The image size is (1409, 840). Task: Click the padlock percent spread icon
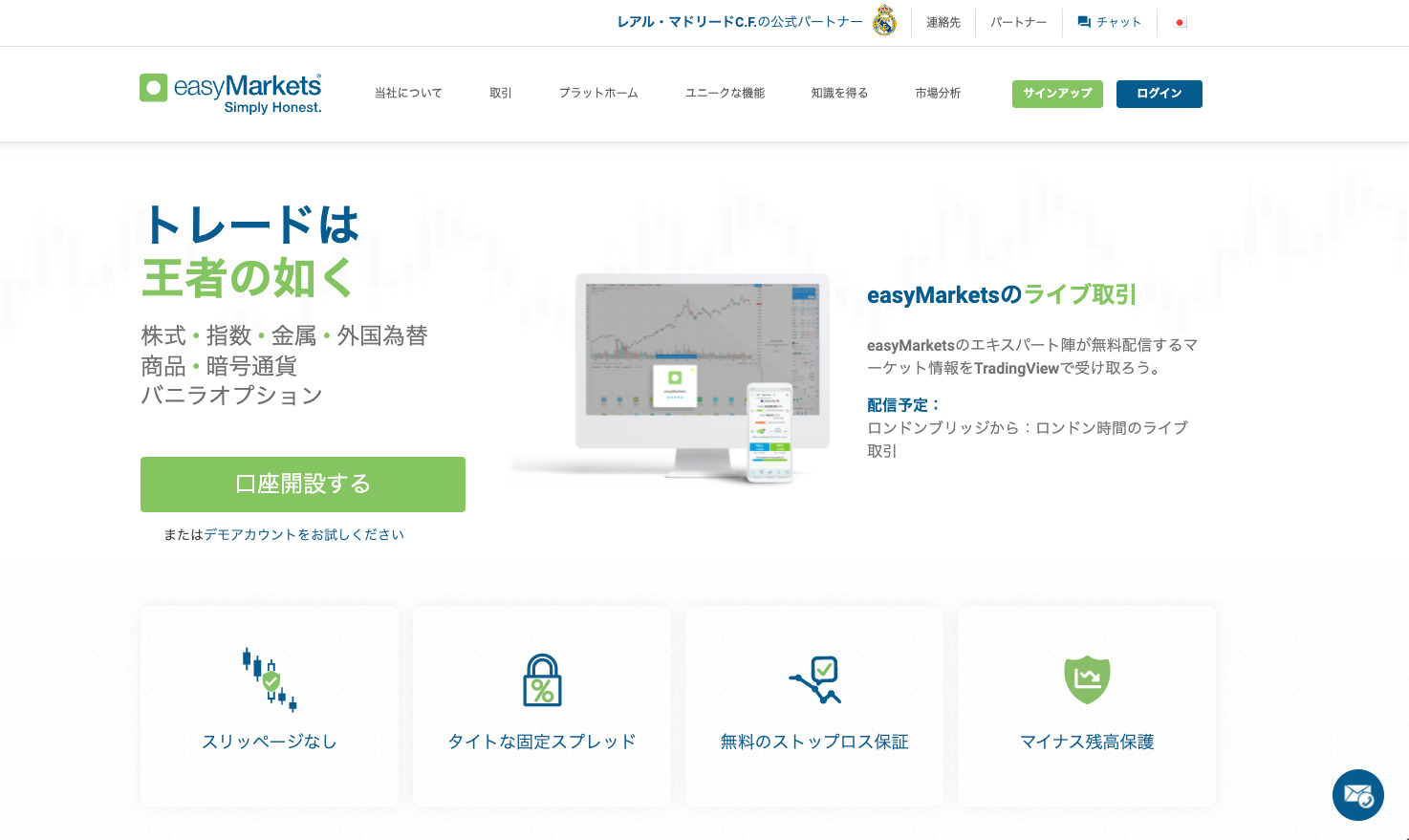click(542, 680)
